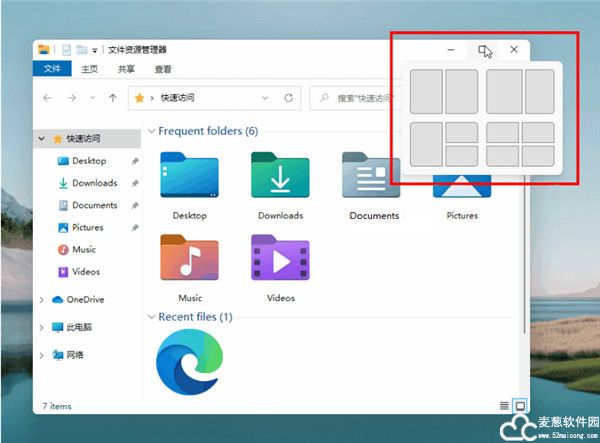This screenshot has height=443, width=600.
Task: Open the Documents folder icon in Frequent folders
Action: [370, 175]
